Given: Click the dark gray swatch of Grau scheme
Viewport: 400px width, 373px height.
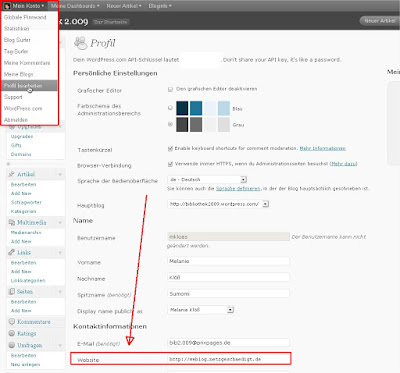Looking at the screenshot, I should click(x=182, y=125).
